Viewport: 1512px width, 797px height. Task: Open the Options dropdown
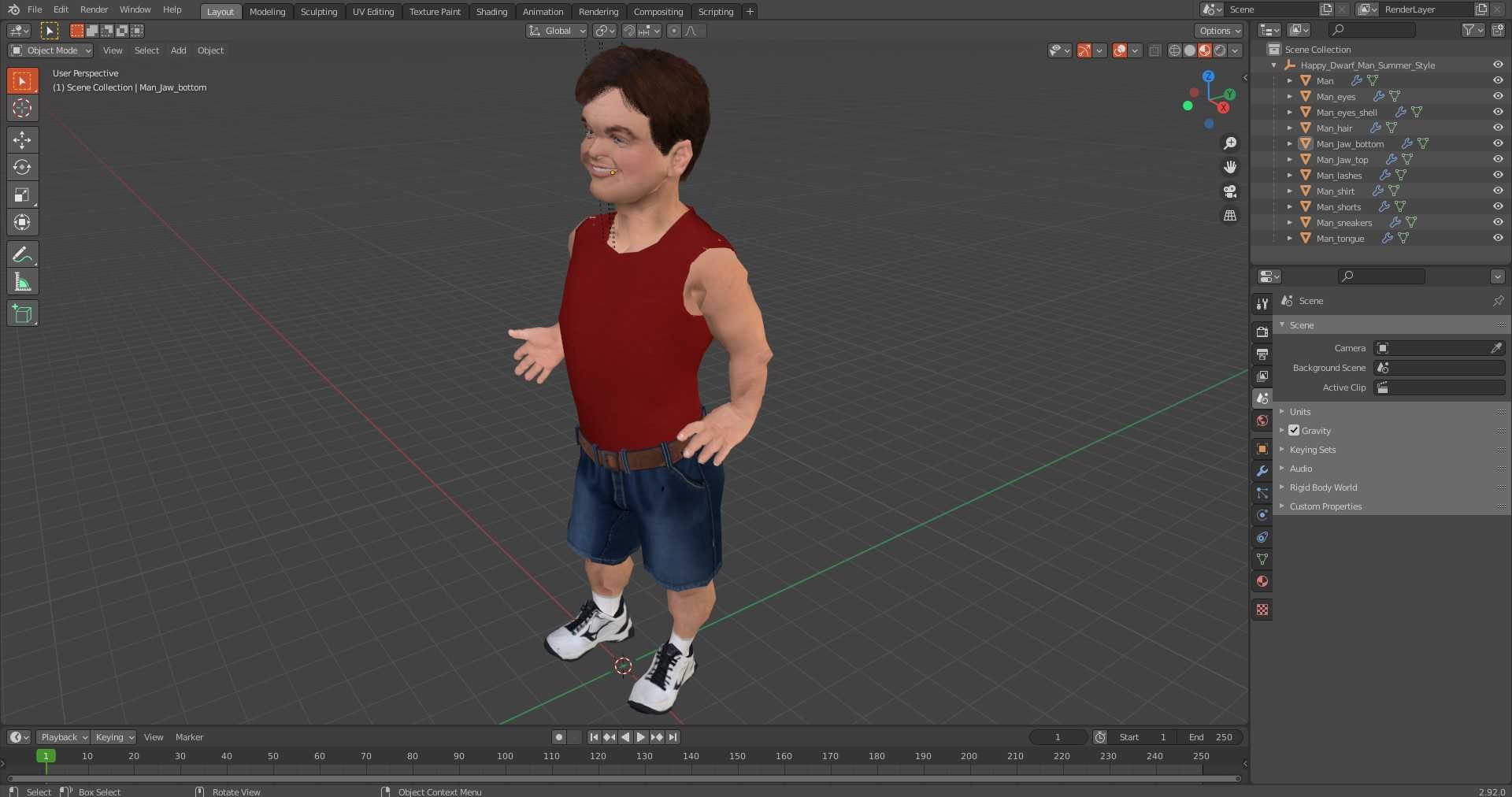1219,31
